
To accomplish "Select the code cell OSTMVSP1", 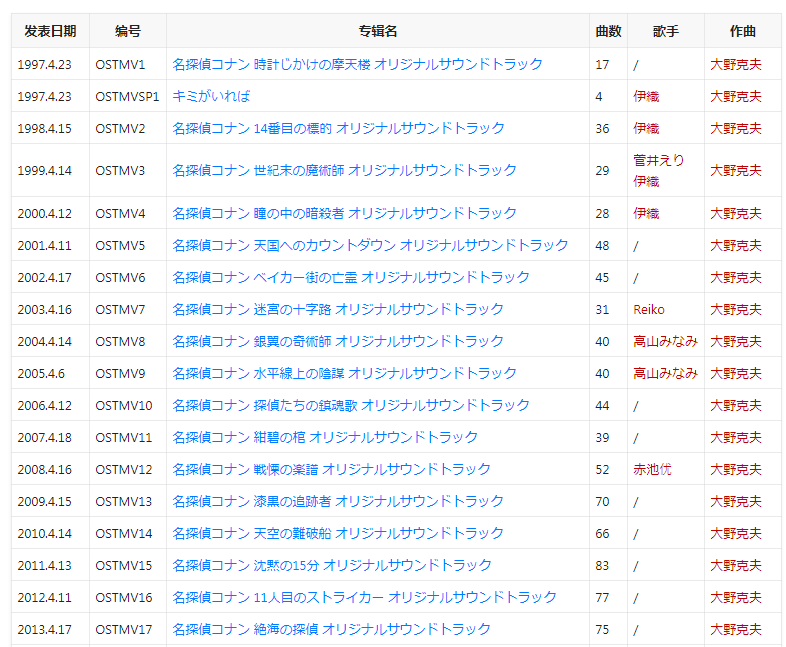I will coord(127,96).
